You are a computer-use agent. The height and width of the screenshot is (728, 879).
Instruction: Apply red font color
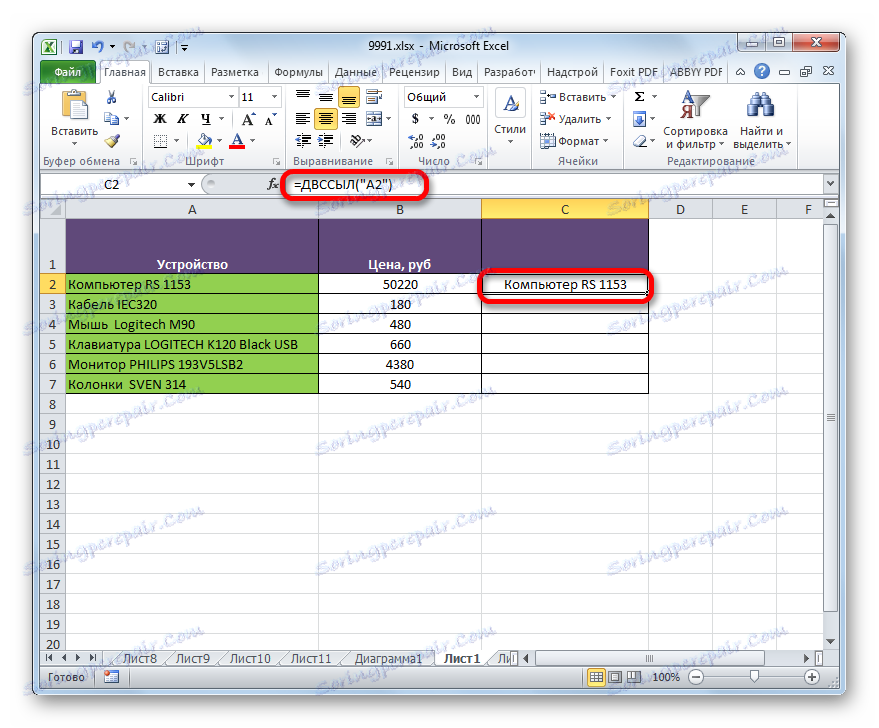click(x=237, y=141)
